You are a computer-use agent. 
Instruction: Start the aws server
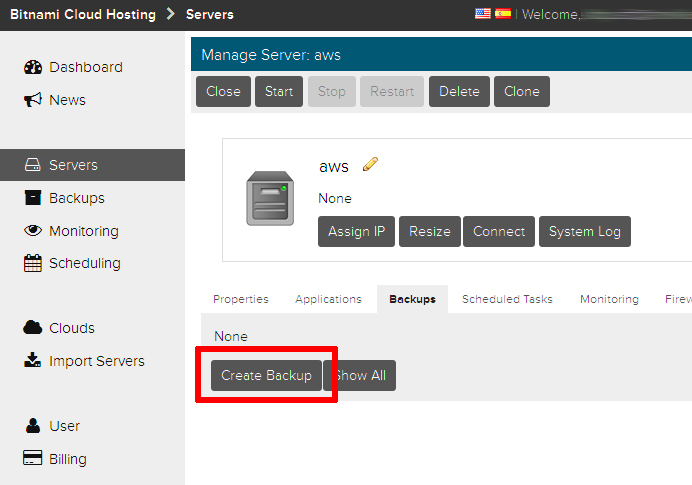[279, 91]
